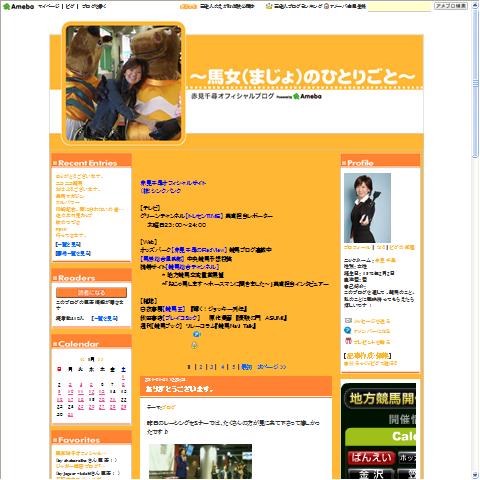Go to page 5 in pagination
The width and height of the screenshot is (480, 480).
(234, 367)
